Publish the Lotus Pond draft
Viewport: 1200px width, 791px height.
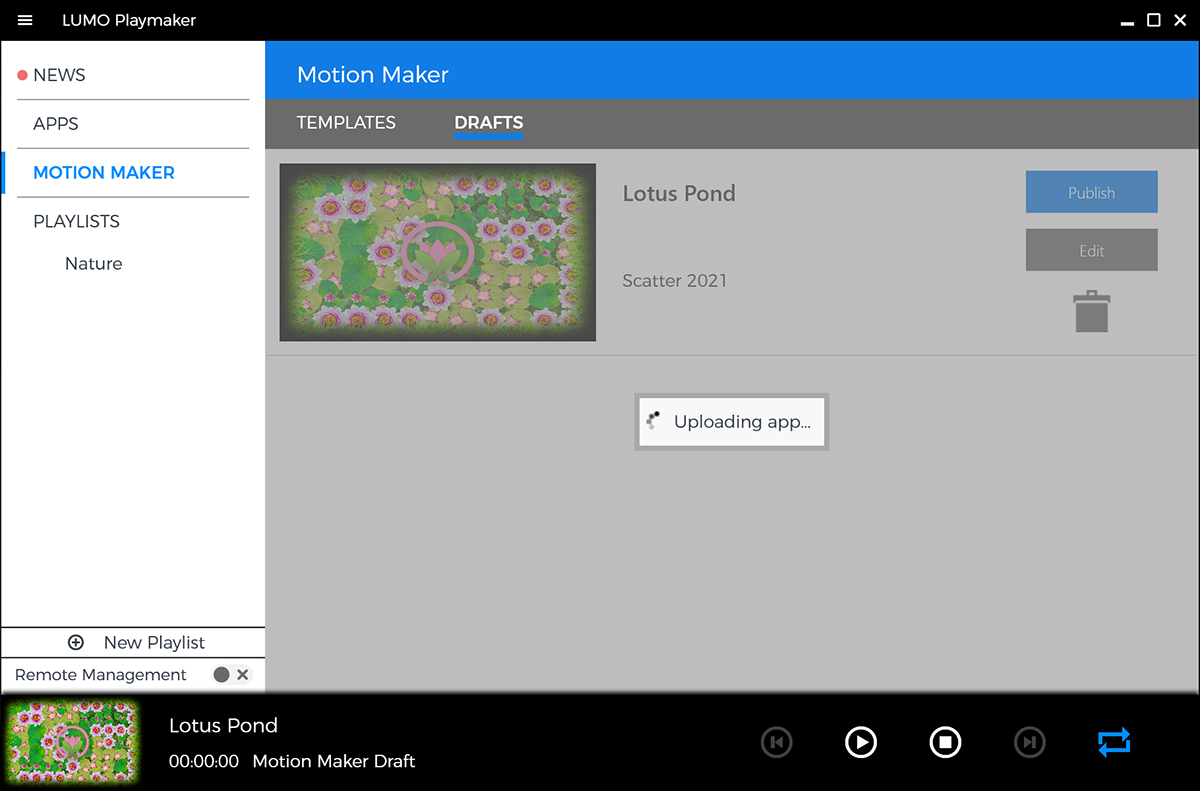pyautogui.click(x=1091, y=193)
